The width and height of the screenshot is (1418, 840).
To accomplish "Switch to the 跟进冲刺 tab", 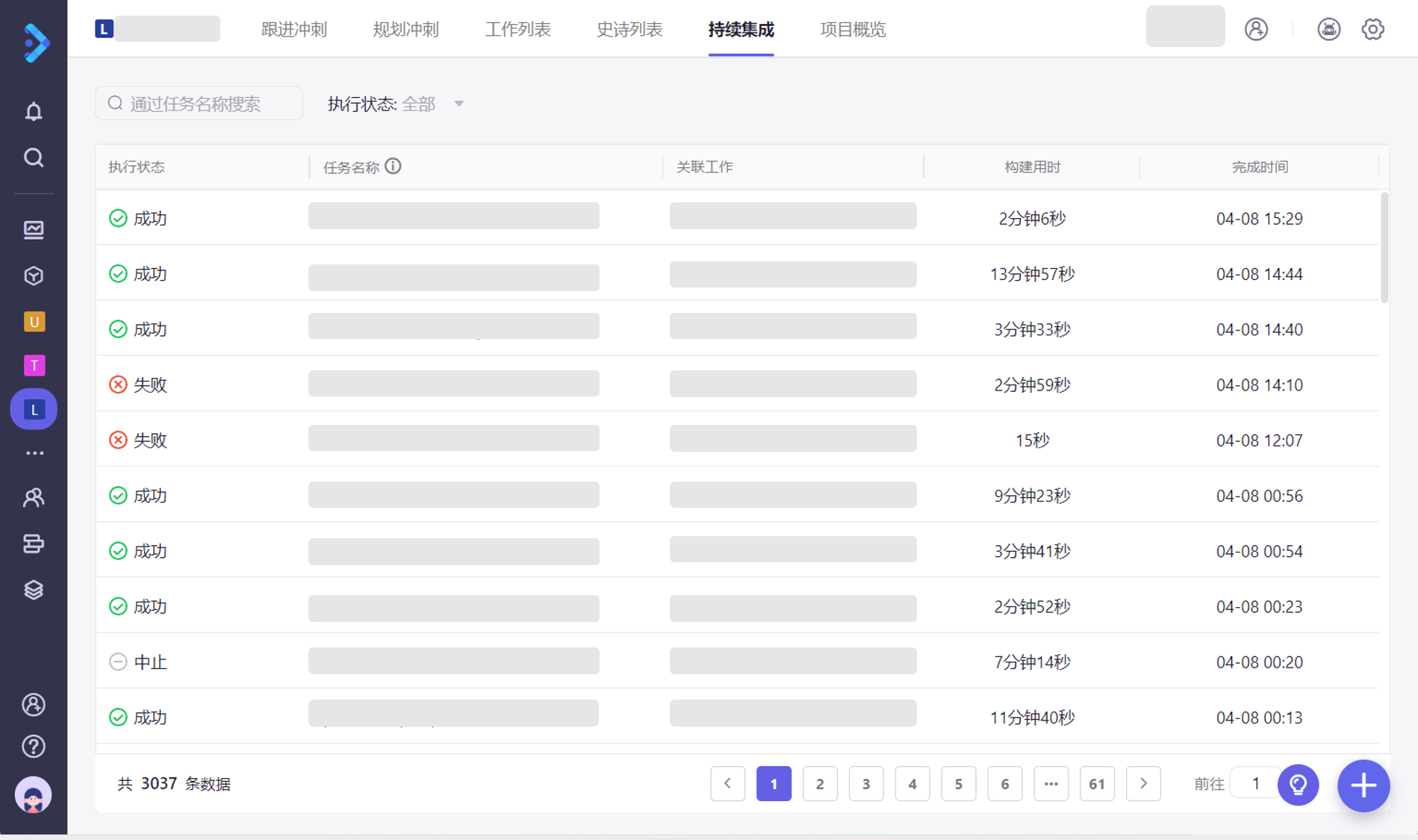I will (x=294, y=29).
